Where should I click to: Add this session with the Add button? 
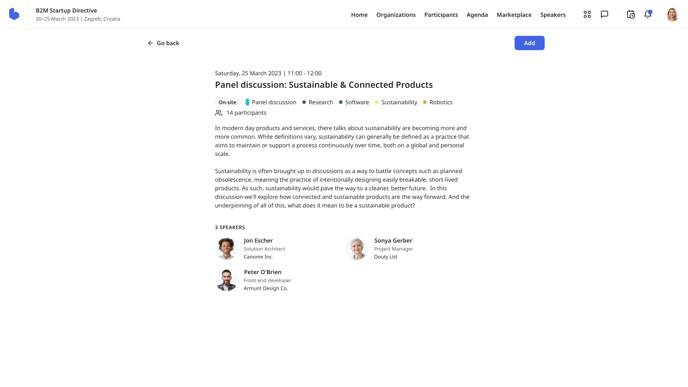click(x=529, y=43)
